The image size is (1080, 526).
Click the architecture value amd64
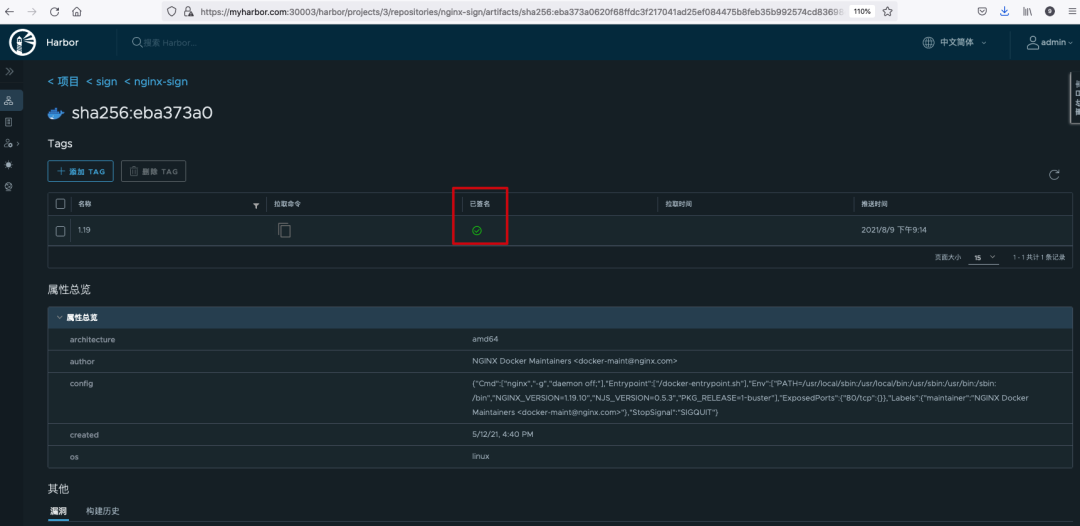pos(485,339)
